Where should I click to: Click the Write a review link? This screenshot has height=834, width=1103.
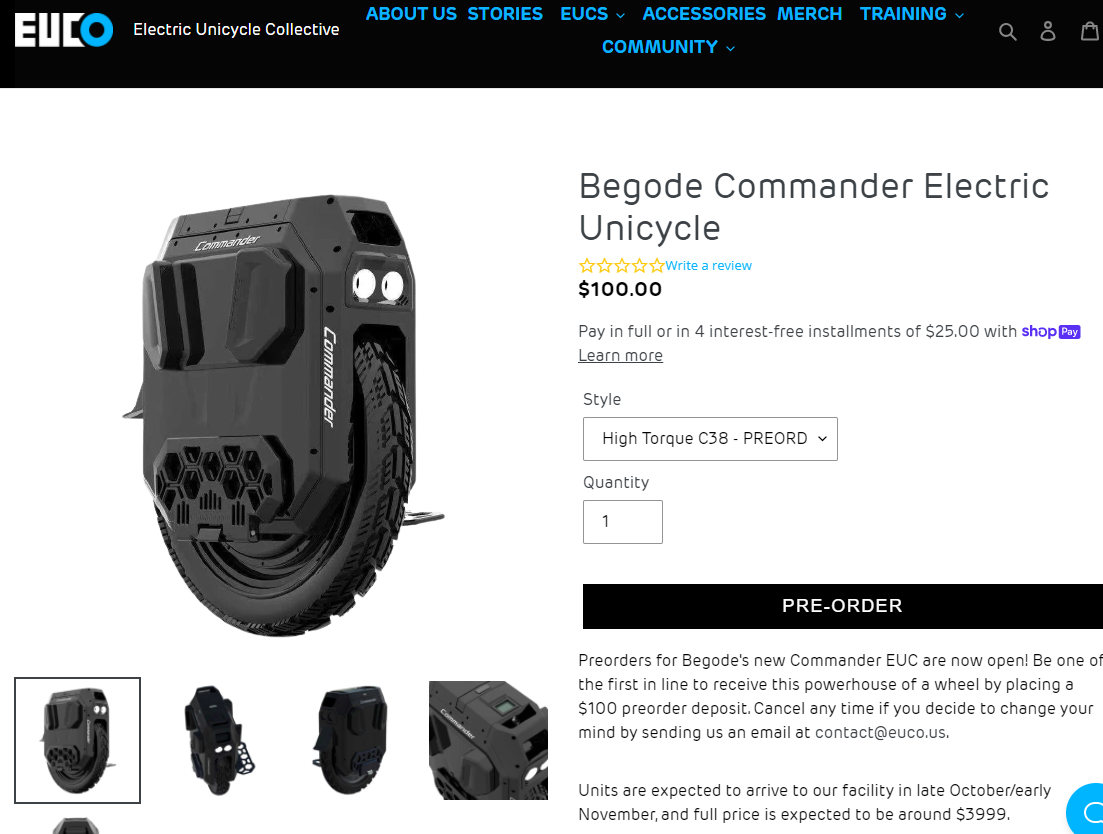tap(708, 266)
